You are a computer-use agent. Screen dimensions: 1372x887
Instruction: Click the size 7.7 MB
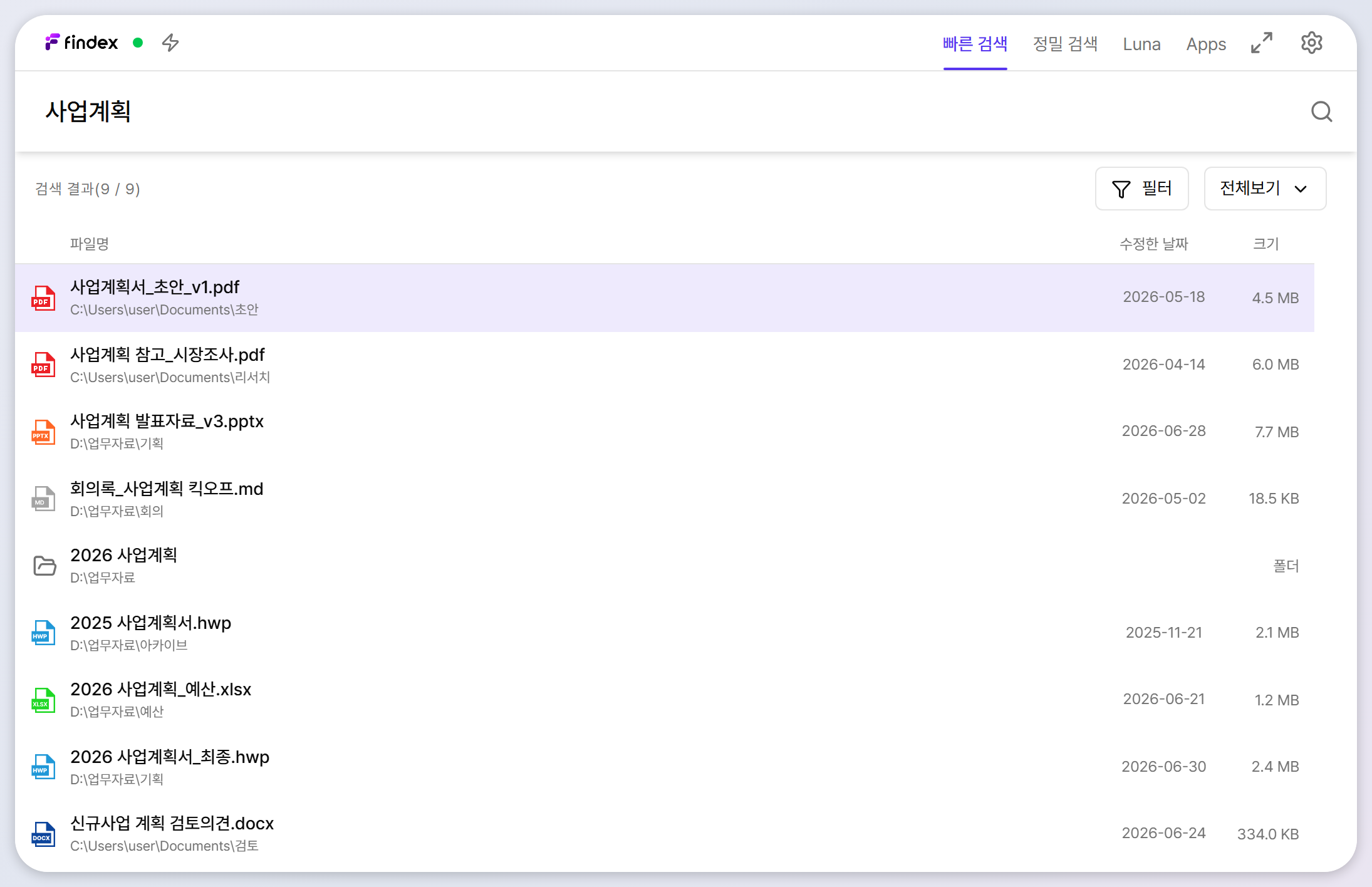click(1277, 432)
